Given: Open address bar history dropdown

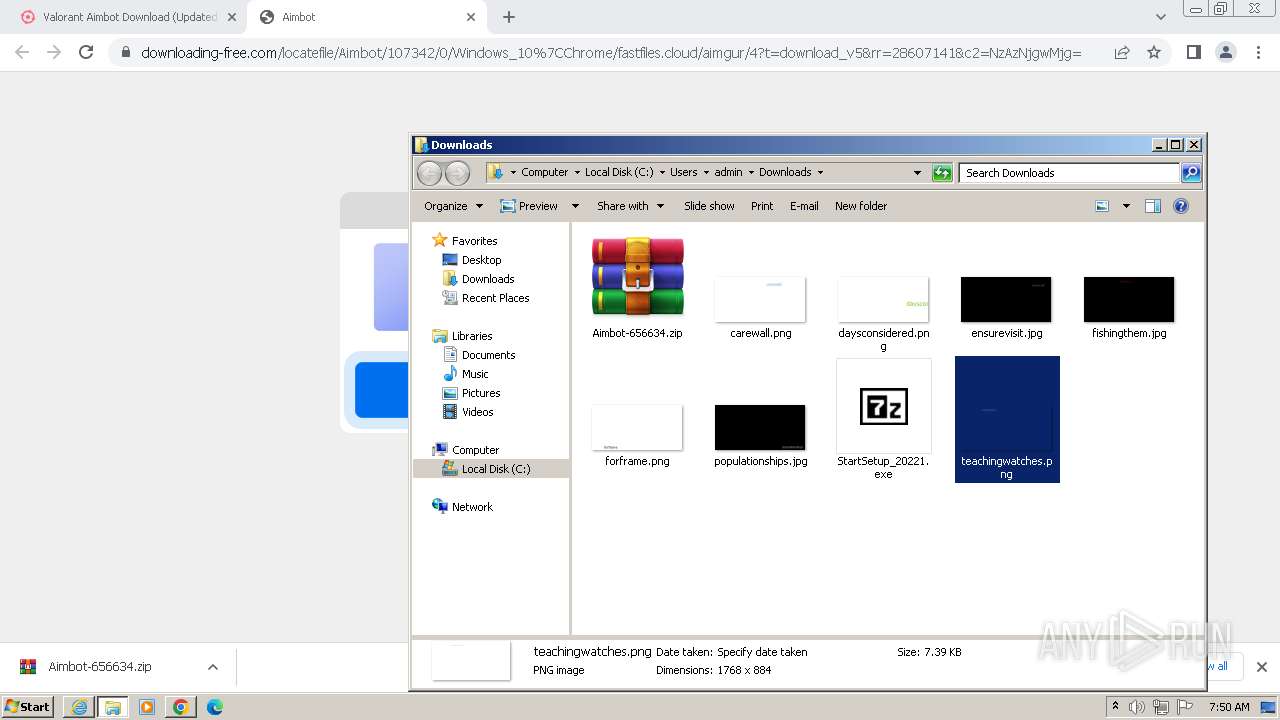Looking at the screenshot, I should tap(917, 173).
